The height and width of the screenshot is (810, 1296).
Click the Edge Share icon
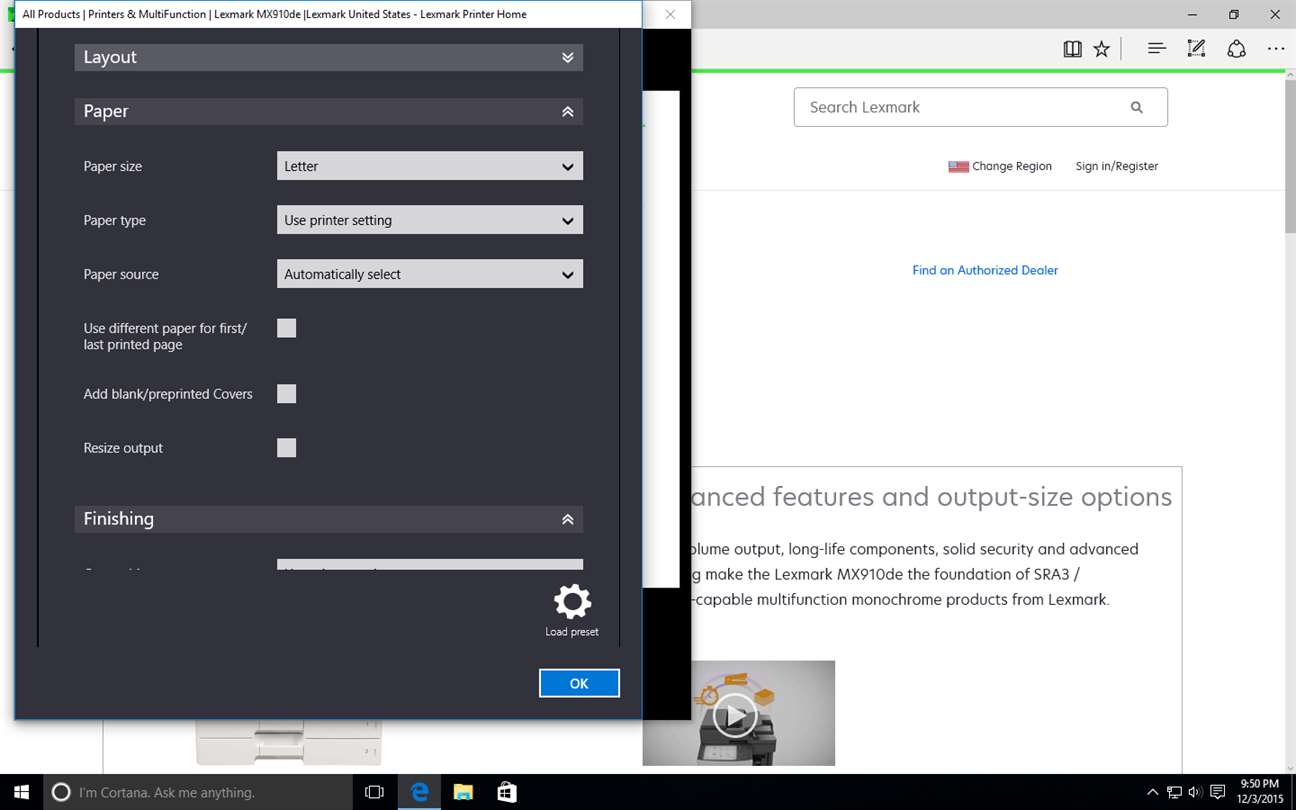[x=1236, y=48]
